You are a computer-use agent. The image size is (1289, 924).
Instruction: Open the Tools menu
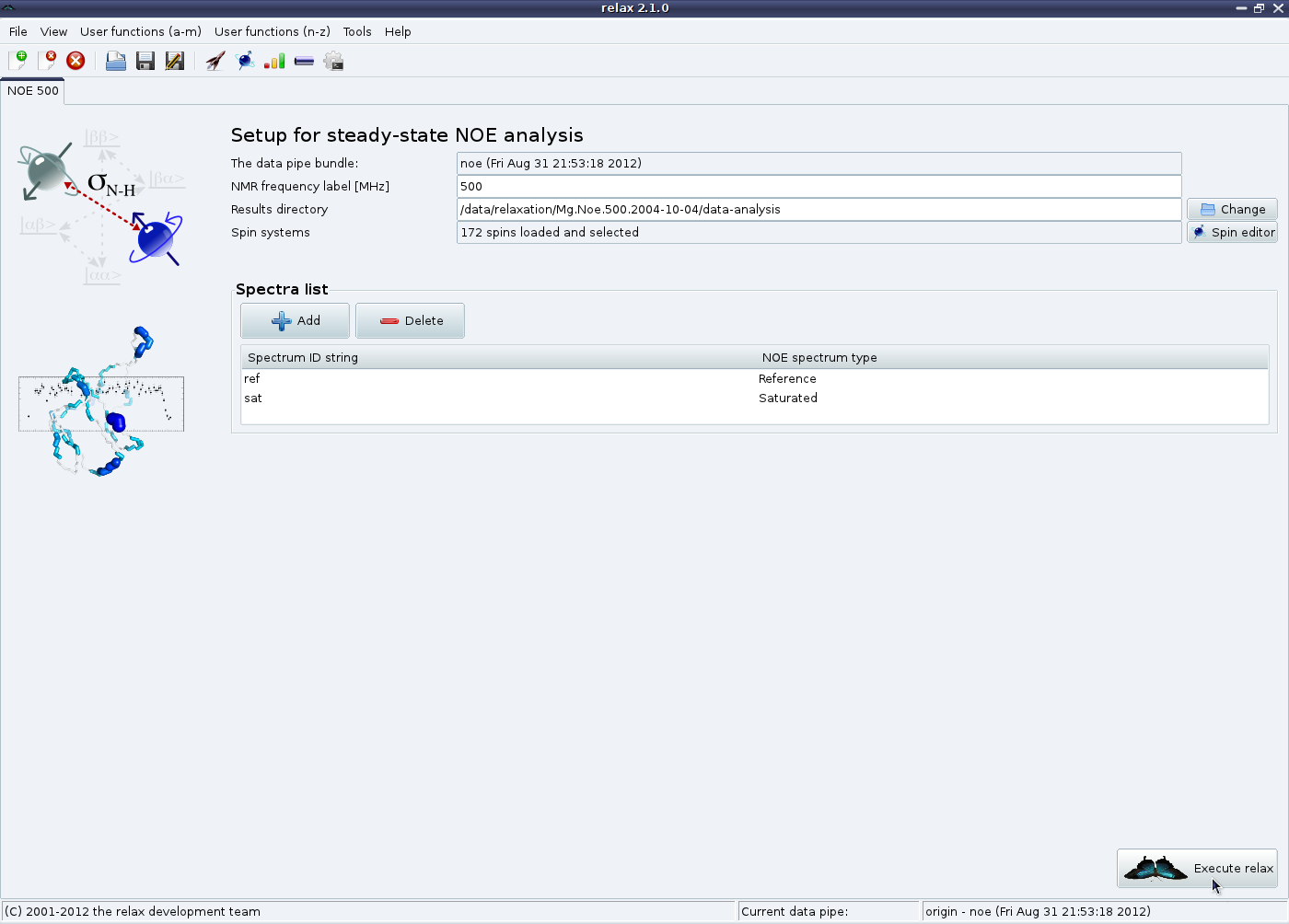357,31
